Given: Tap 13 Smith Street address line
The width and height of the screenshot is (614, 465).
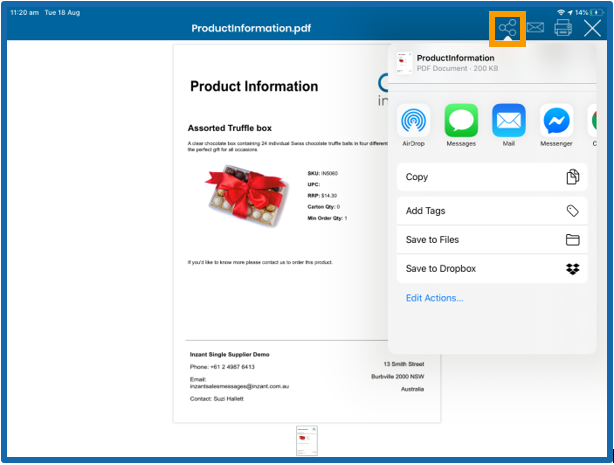Looking at the screenshot, I should tap(404, 364).
